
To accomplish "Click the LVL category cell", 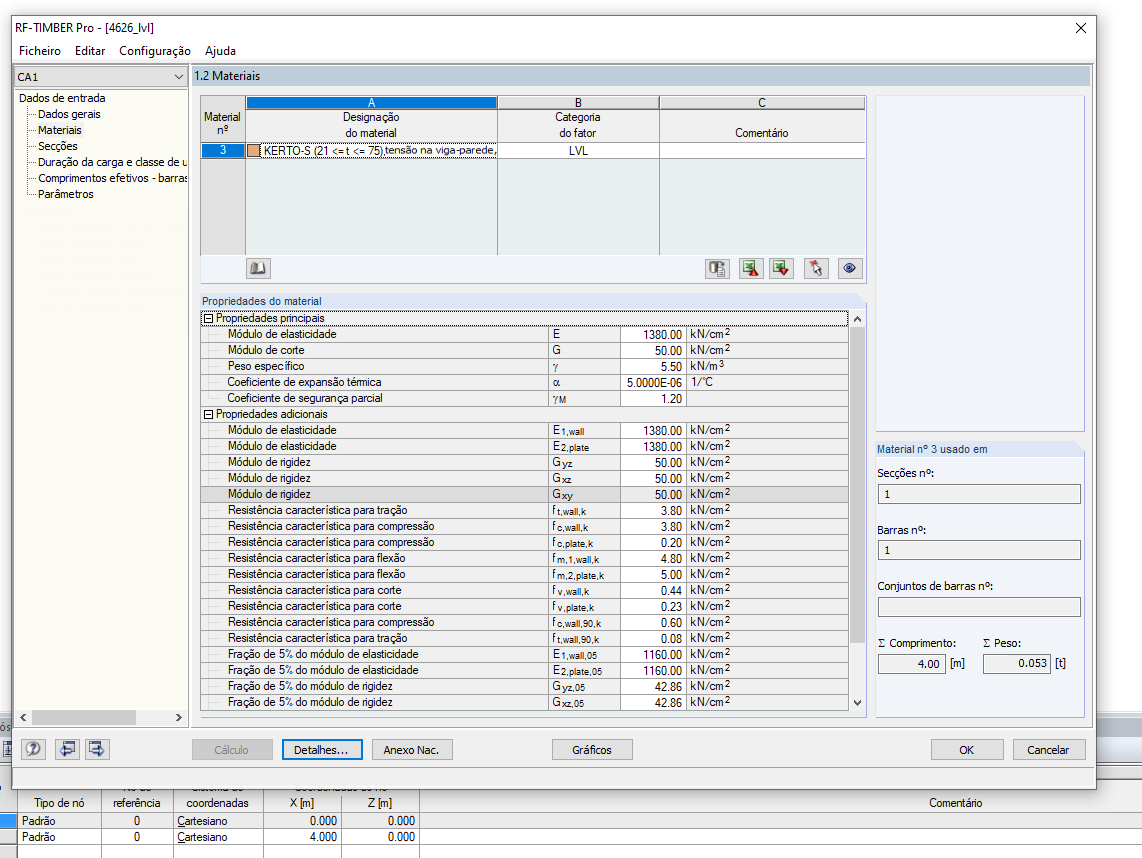I will pos(578,151).
